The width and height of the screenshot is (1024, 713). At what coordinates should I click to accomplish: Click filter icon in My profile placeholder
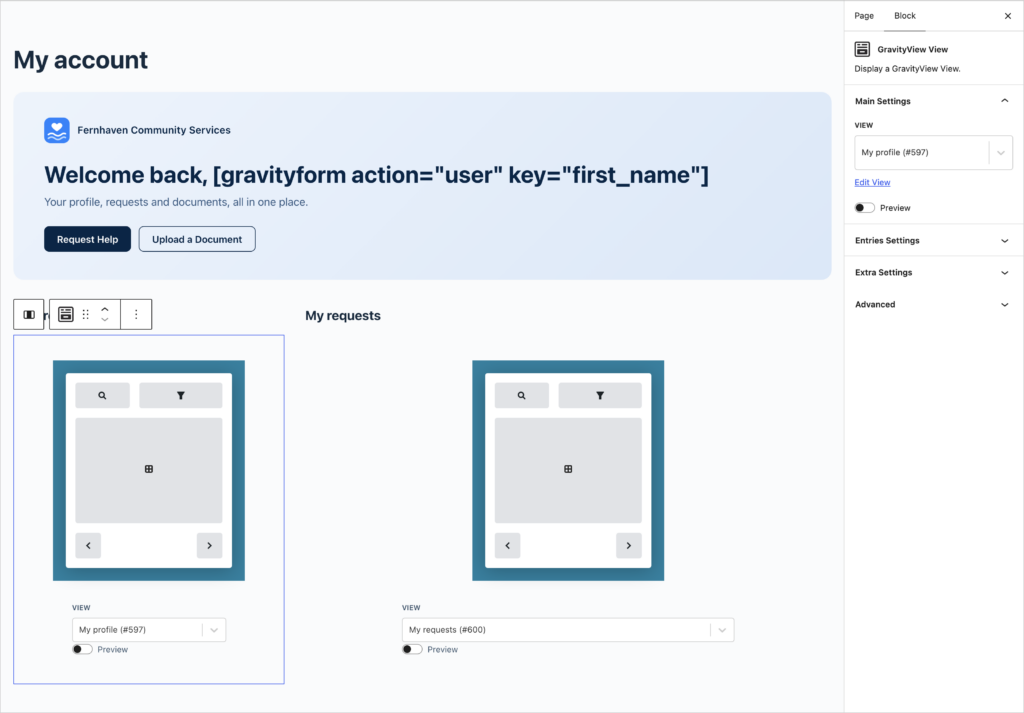point(181,396)
